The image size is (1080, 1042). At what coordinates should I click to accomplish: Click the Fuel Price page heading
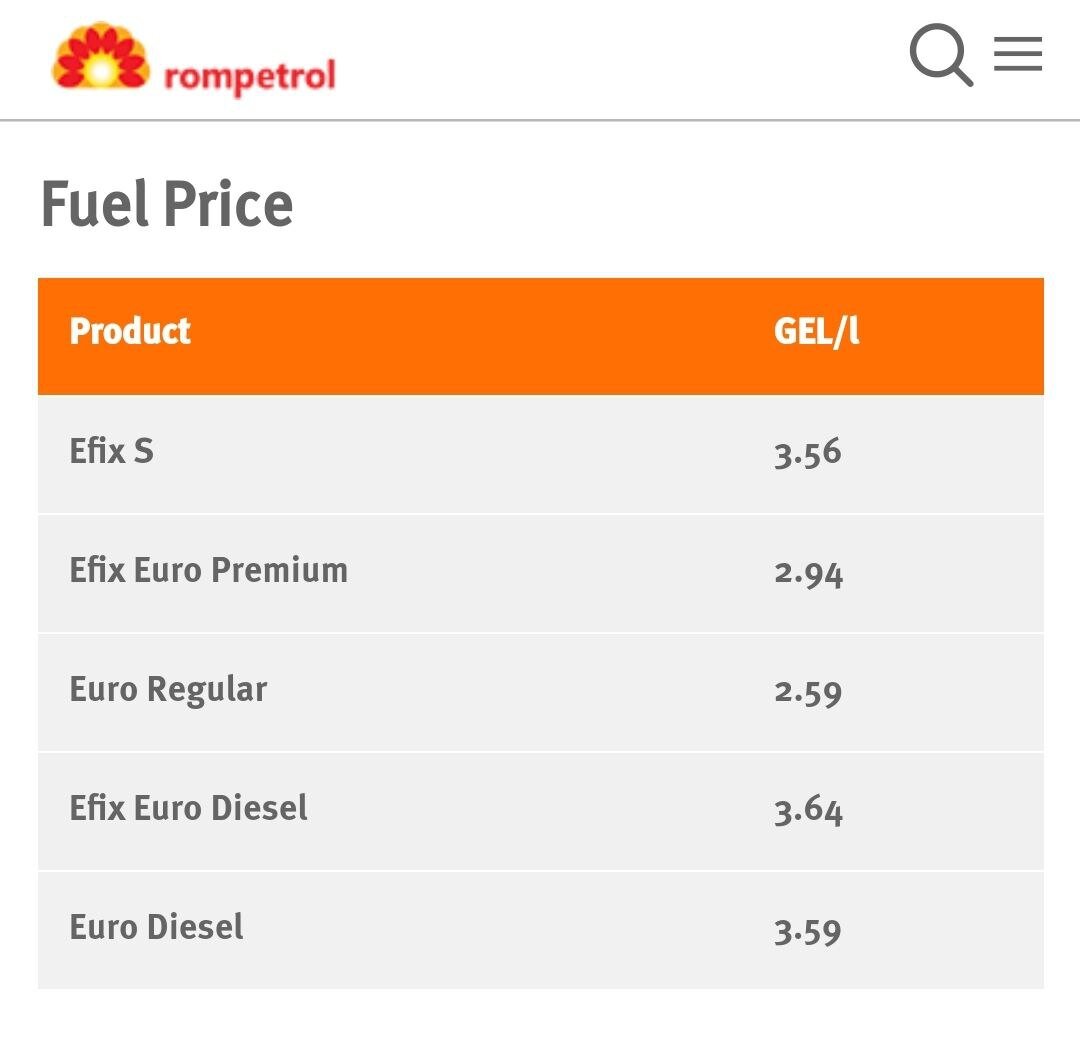point(166,203)
